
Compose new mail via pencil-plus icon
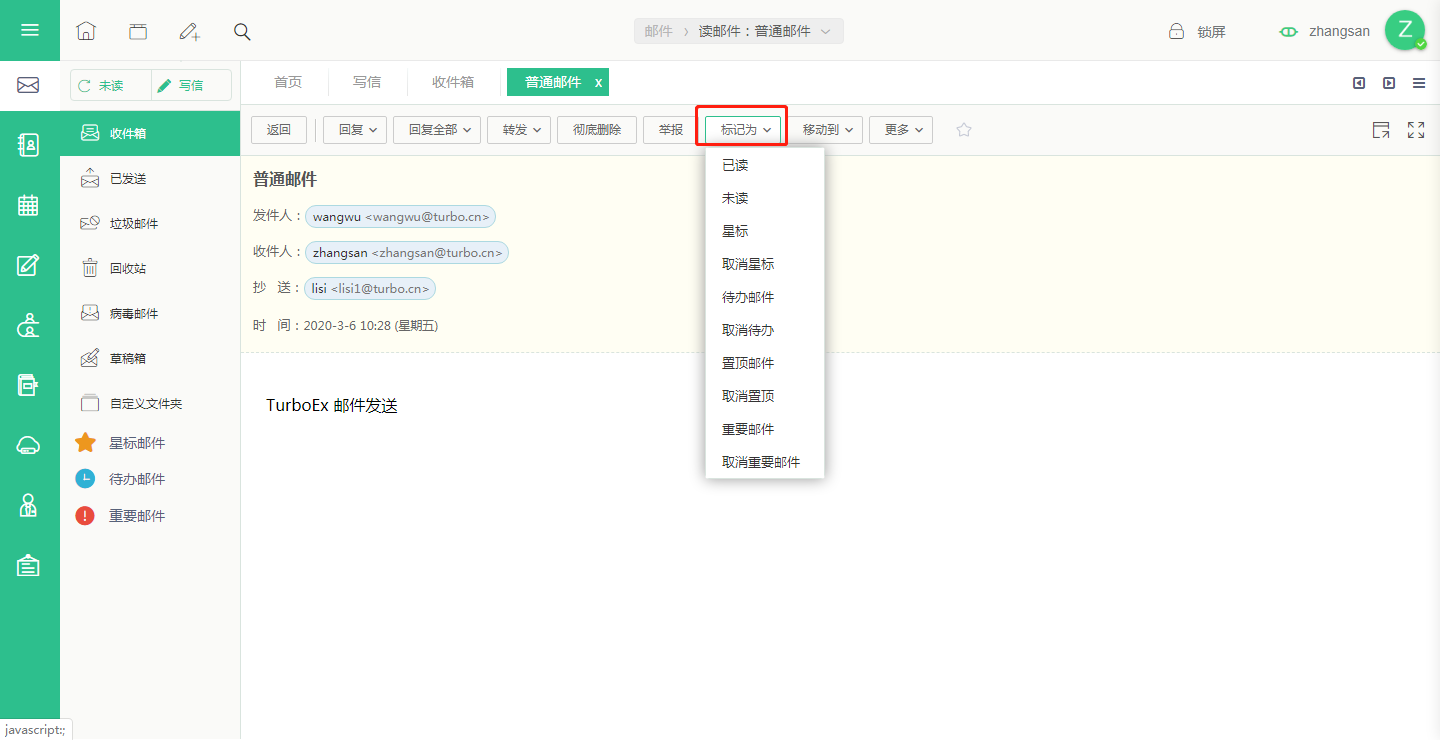click(x=190, y=31)
